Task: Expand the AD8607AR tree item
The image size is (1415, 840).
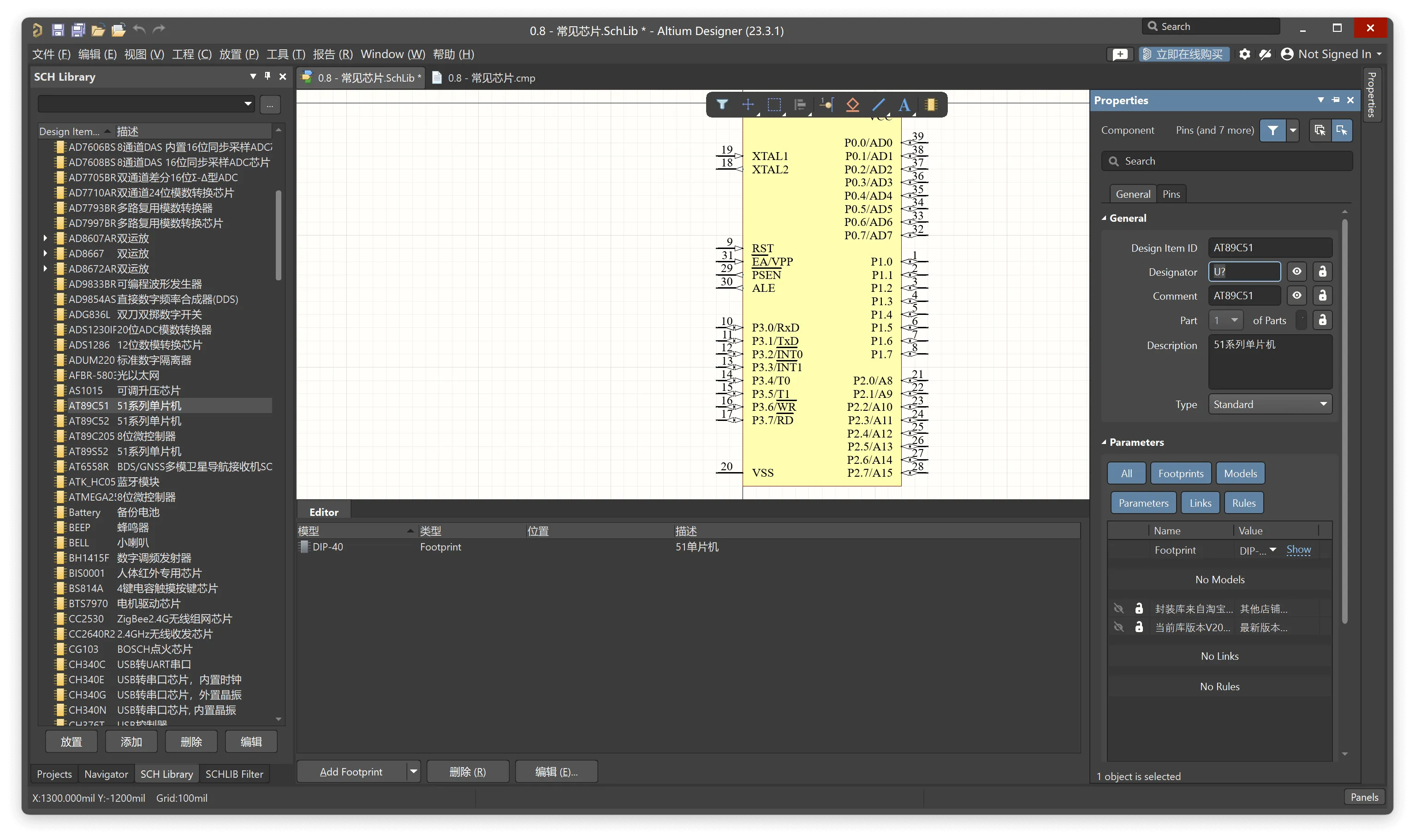Action: point(45,238)
